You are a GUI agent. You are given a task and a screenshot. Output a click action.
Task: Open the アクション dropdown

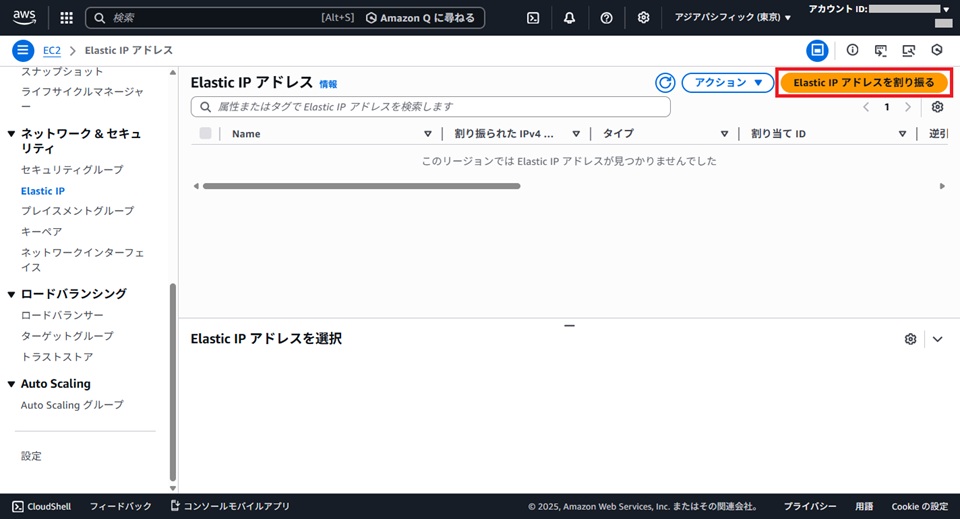pyautogui.click(x=728, y=83)
